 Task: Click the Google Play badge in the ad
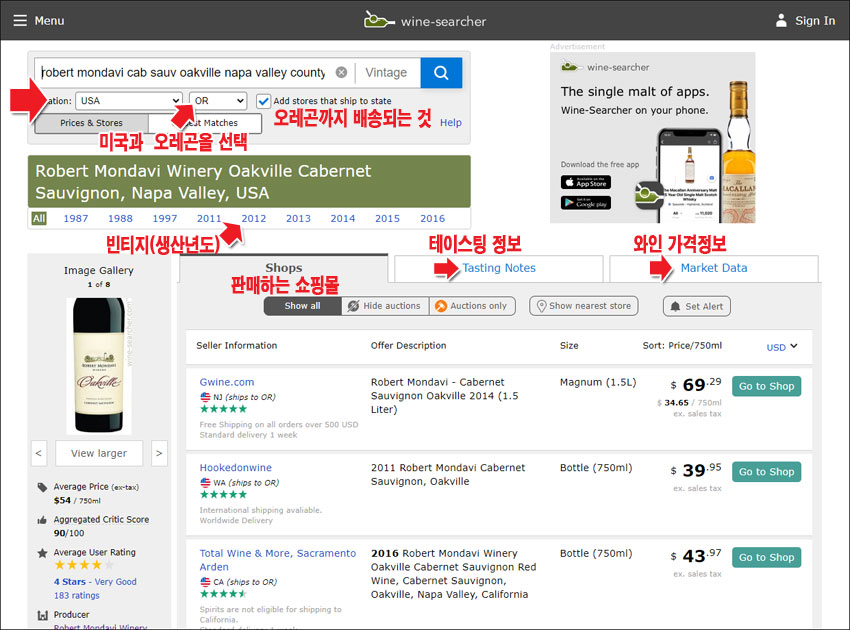(x=585, y=203)
